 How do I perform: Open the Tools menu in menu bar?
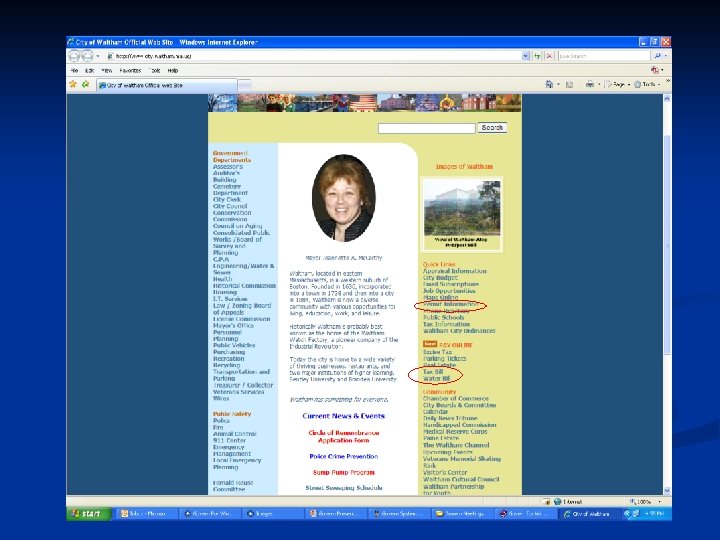click(155, 71)
